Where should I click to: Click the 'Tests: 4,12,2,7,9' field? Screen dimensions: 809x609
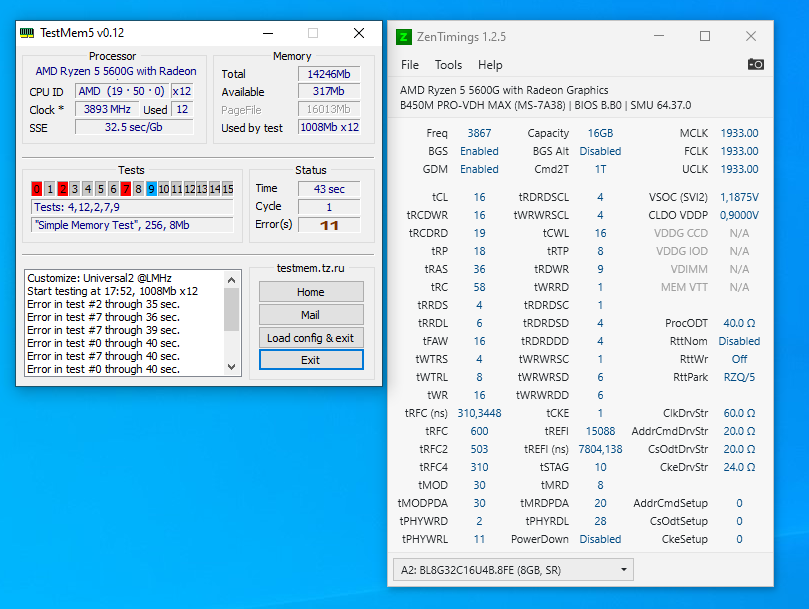coord(132,207)
